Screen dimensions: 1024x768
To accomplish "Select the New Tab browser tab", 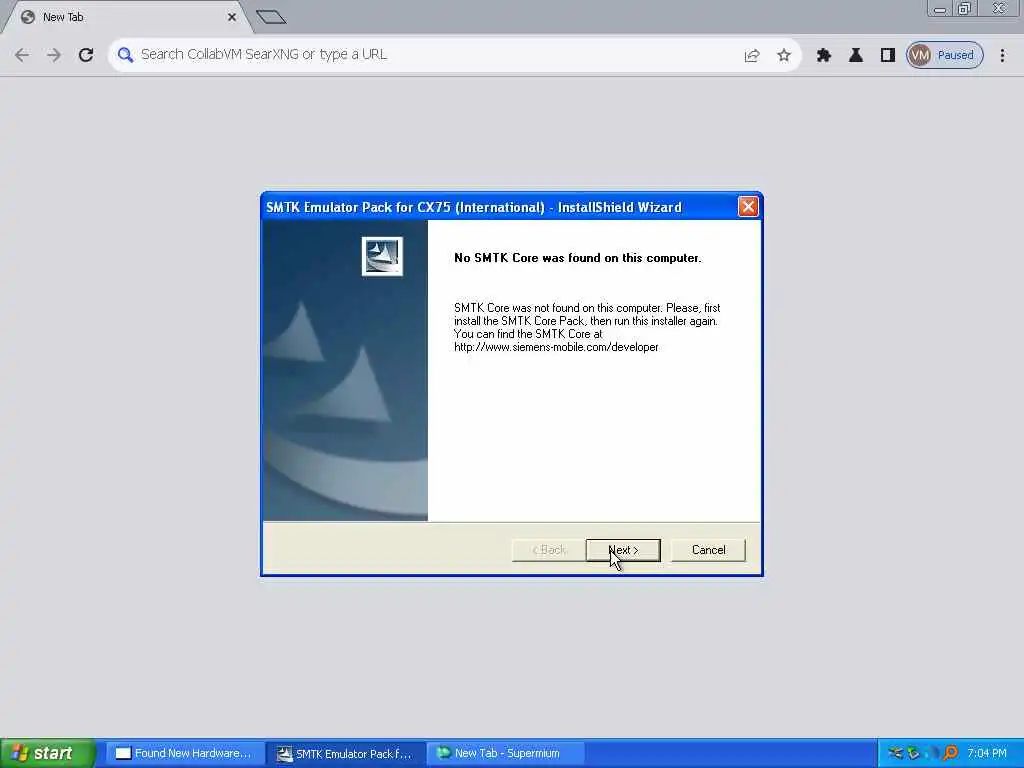I will tap(127, 17).
